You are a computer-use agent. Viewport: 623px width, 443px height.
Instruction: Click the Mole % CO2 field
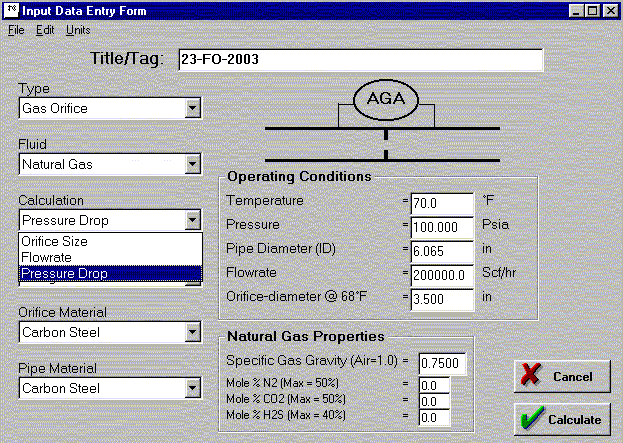click(435, 401)
